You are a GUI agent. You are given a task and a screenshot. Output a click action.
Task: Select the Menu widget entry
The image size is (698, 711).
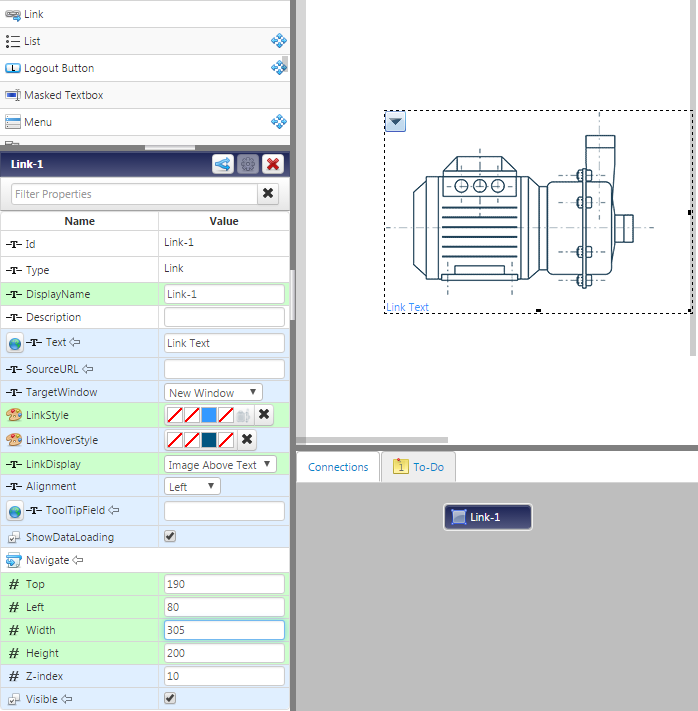coord(145,122)
